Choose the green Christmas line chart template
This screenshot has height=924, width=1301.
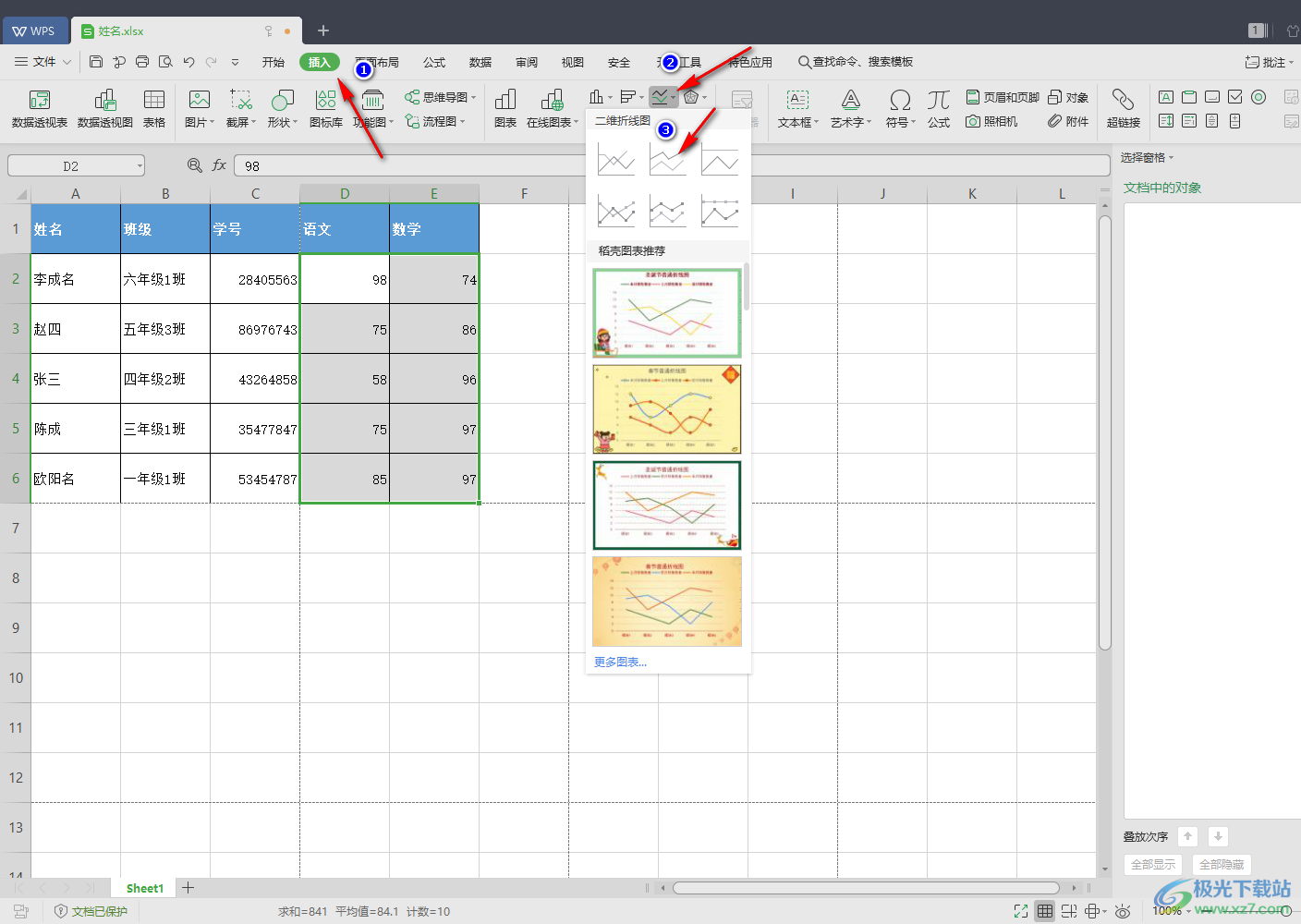click(x=667, y=313)
